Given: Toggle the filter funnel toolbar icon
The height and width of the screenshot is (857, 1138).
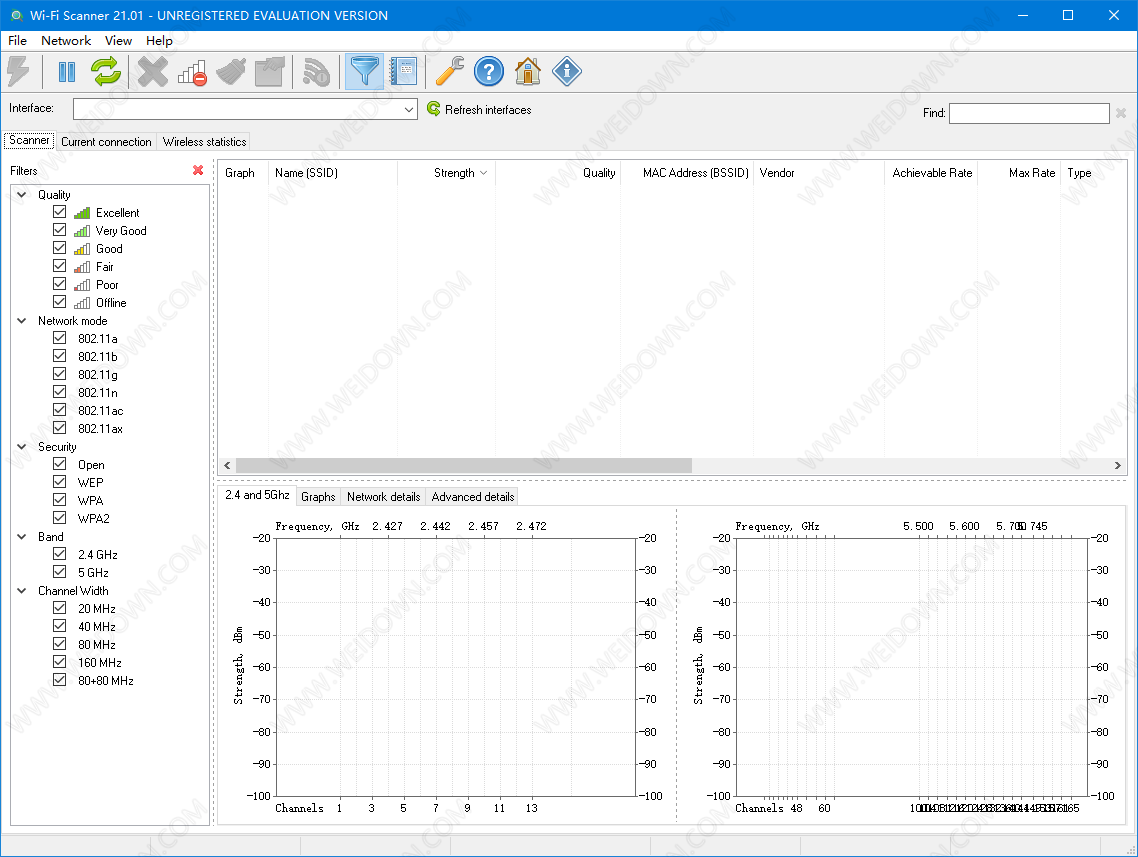Looking at the screenshot, I should 364,71.
